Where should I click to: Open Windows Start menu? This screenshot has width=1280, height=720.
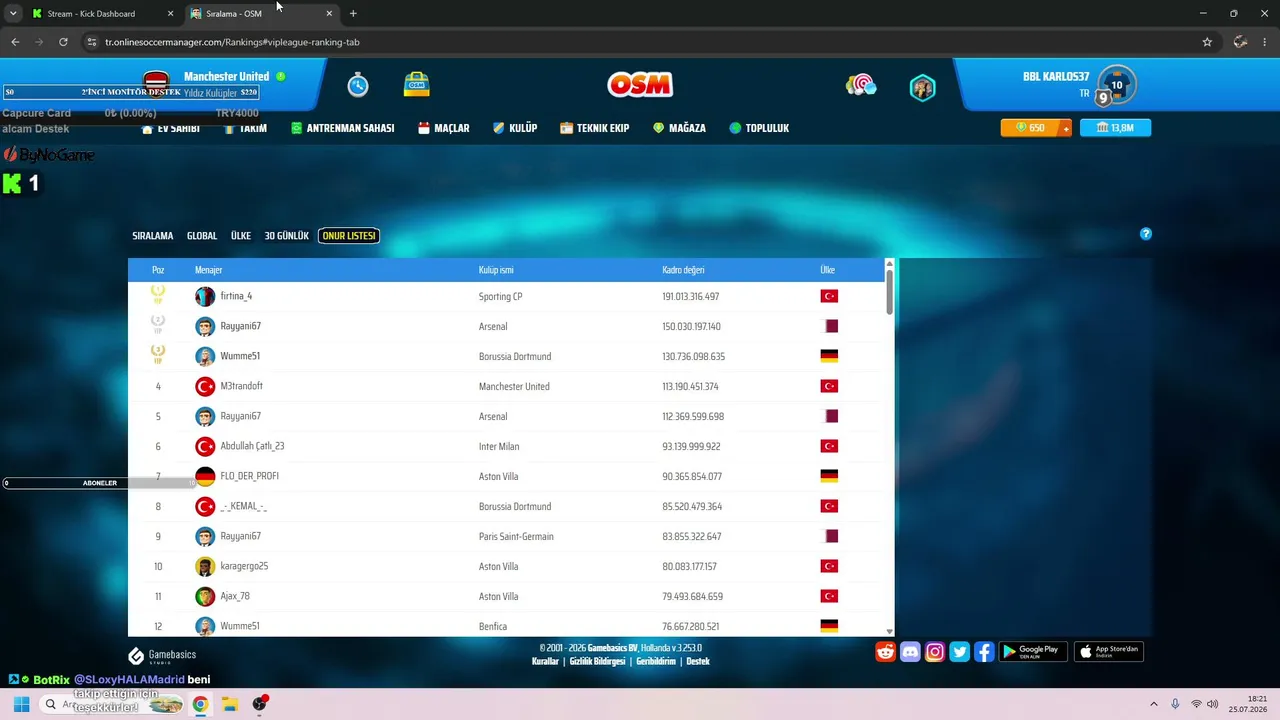[21, 704]
